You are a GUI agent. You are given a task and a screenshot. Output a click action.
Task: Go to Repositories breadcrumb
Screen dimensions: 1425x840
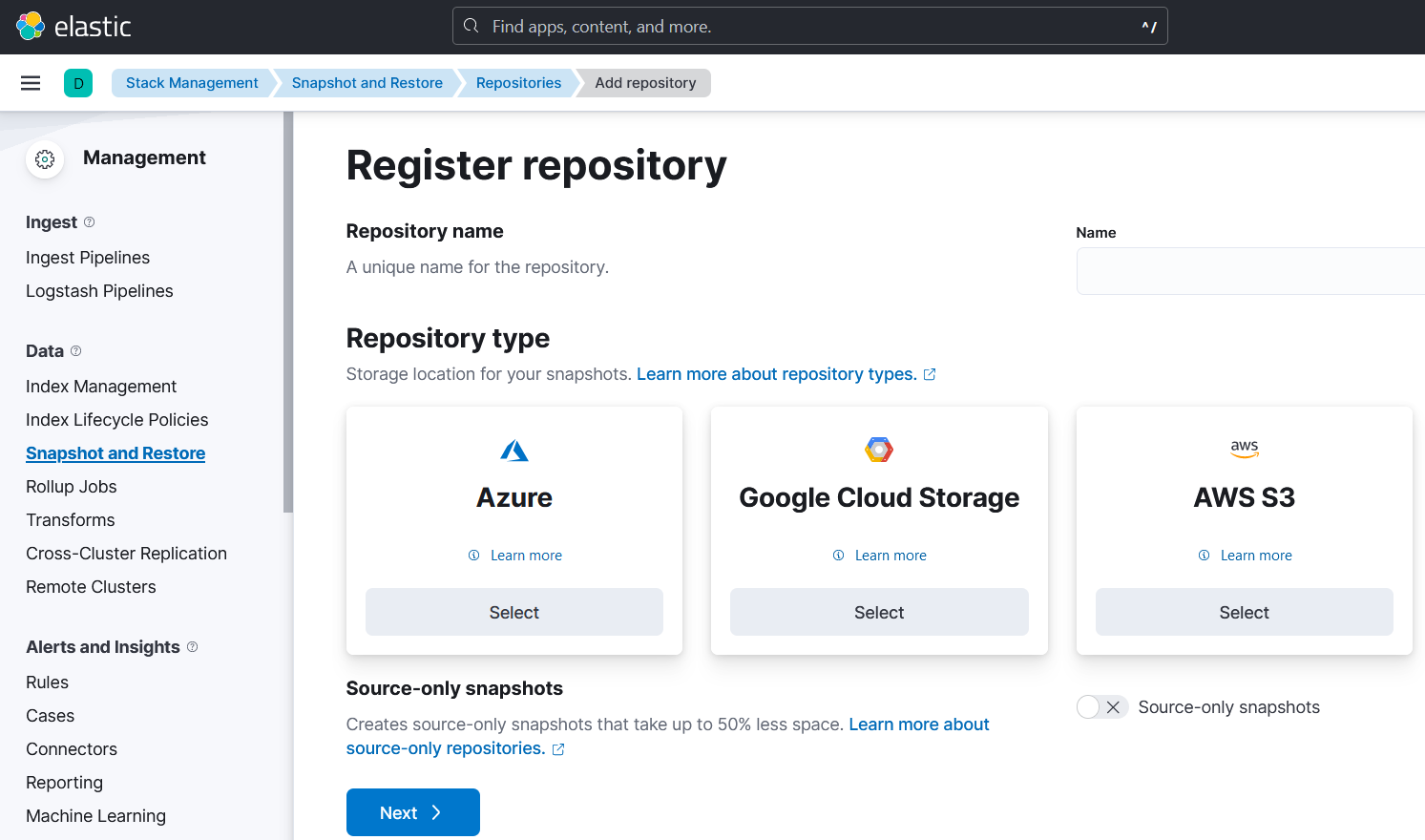(x=519, y=83)
